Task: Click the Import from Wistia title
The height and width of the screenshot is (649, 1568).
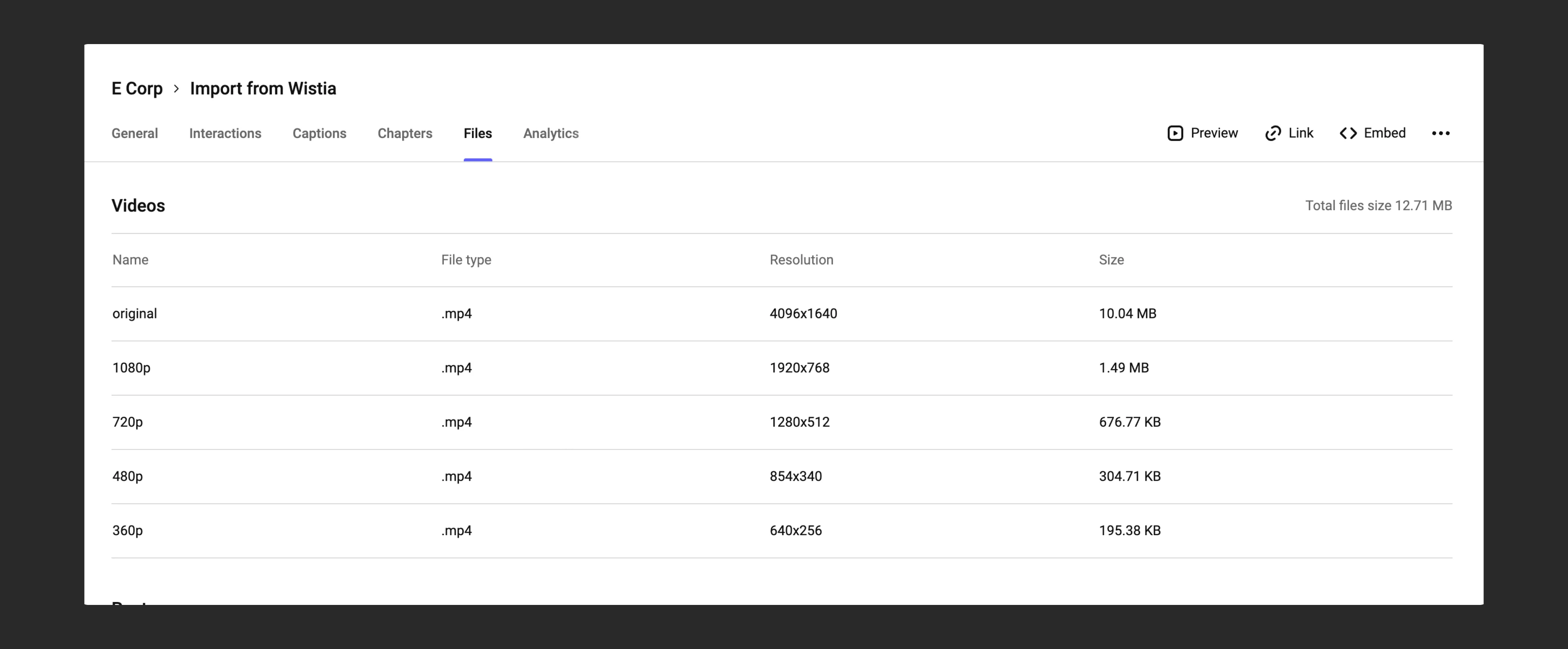Action: click(263, 89)
